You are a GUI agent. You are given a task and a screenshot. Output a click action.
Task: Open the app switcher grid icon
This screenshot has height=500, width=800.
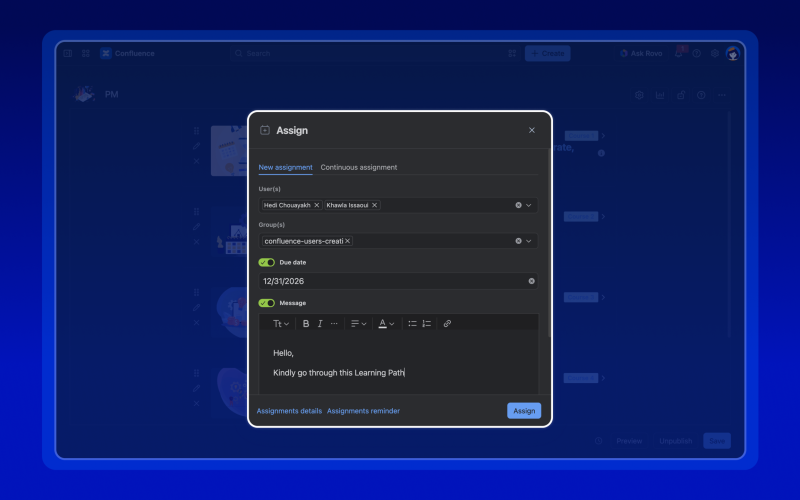[x=86, y=53]
